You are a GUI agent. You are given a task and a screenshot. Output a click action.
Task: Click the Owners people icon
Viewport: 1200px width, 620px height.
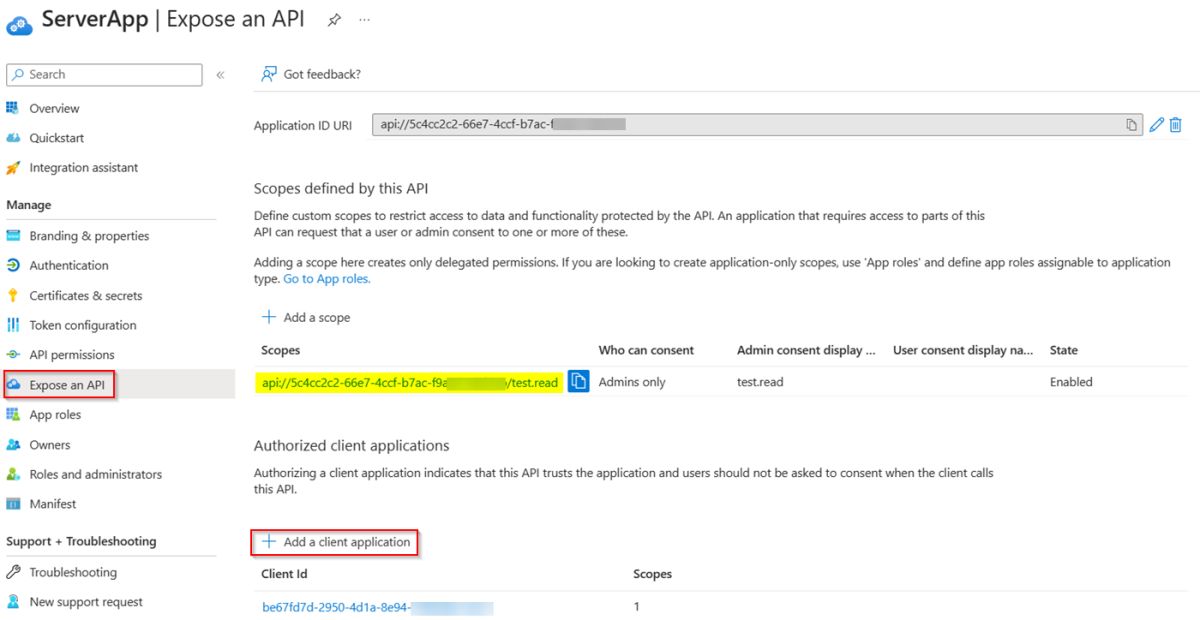click(x=13, y=444)
